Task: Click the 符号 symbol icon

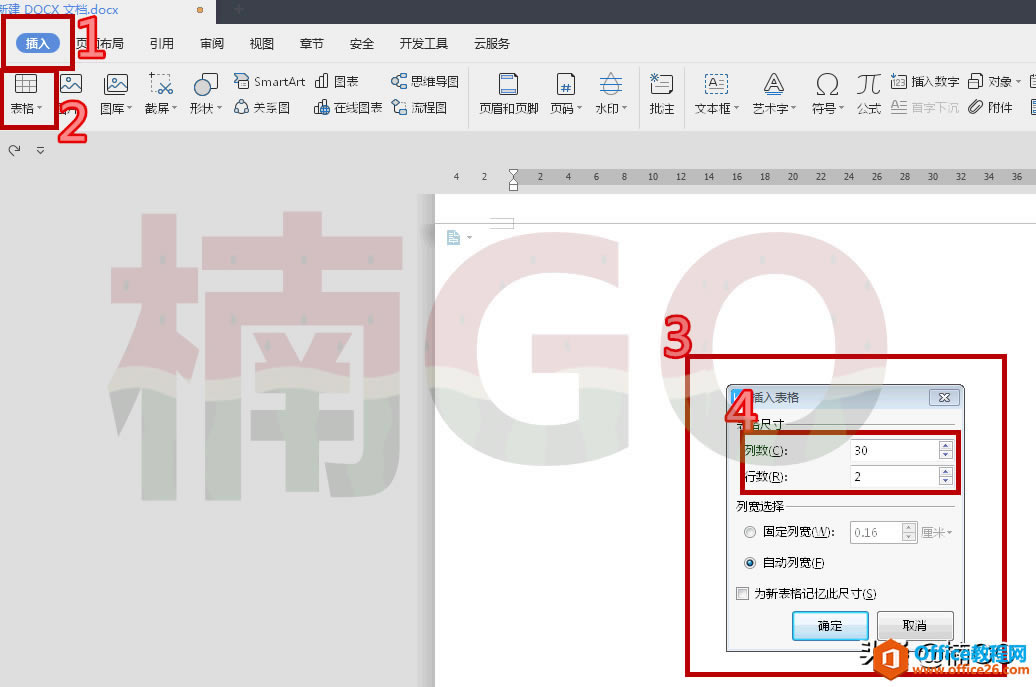Action: click(827, 85)
